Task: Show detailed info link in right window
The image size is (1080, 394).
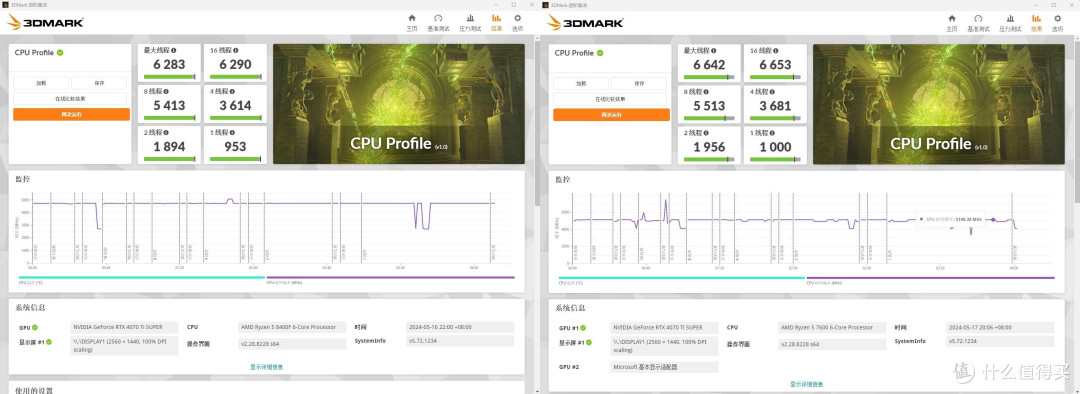Action: point(807,384)
